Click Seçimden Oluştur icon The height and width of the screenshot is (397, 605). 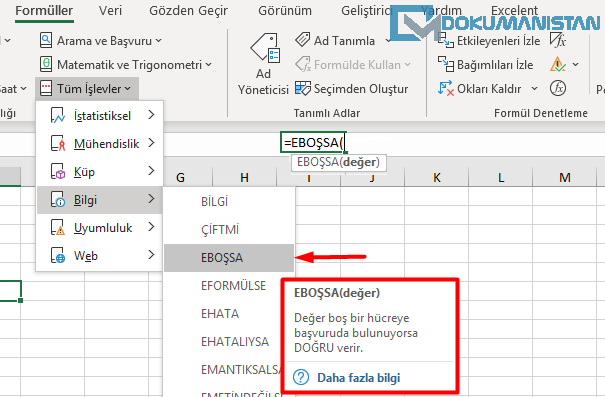[302, 88]
